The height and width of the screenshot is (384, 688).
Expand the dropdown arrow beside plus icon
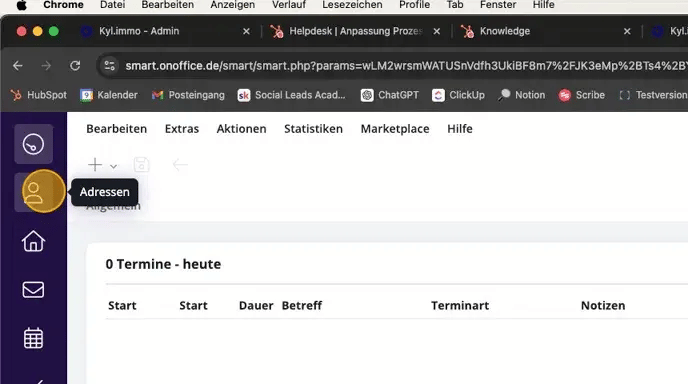114,166
